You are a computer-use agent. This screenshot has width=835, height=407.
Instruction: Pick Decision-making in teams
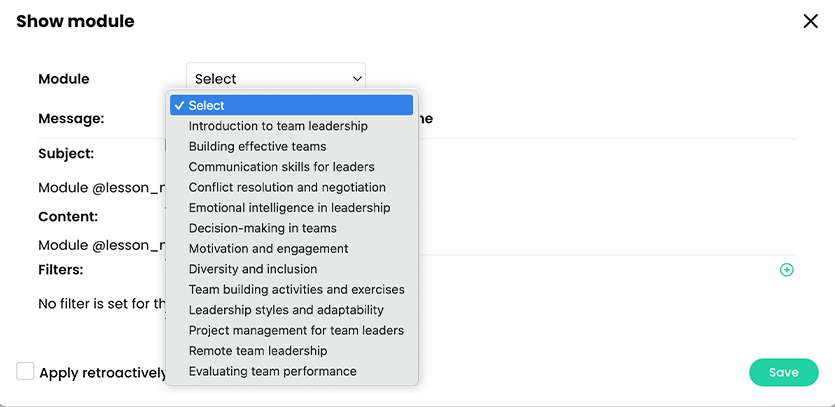click(x=262, y=228)
